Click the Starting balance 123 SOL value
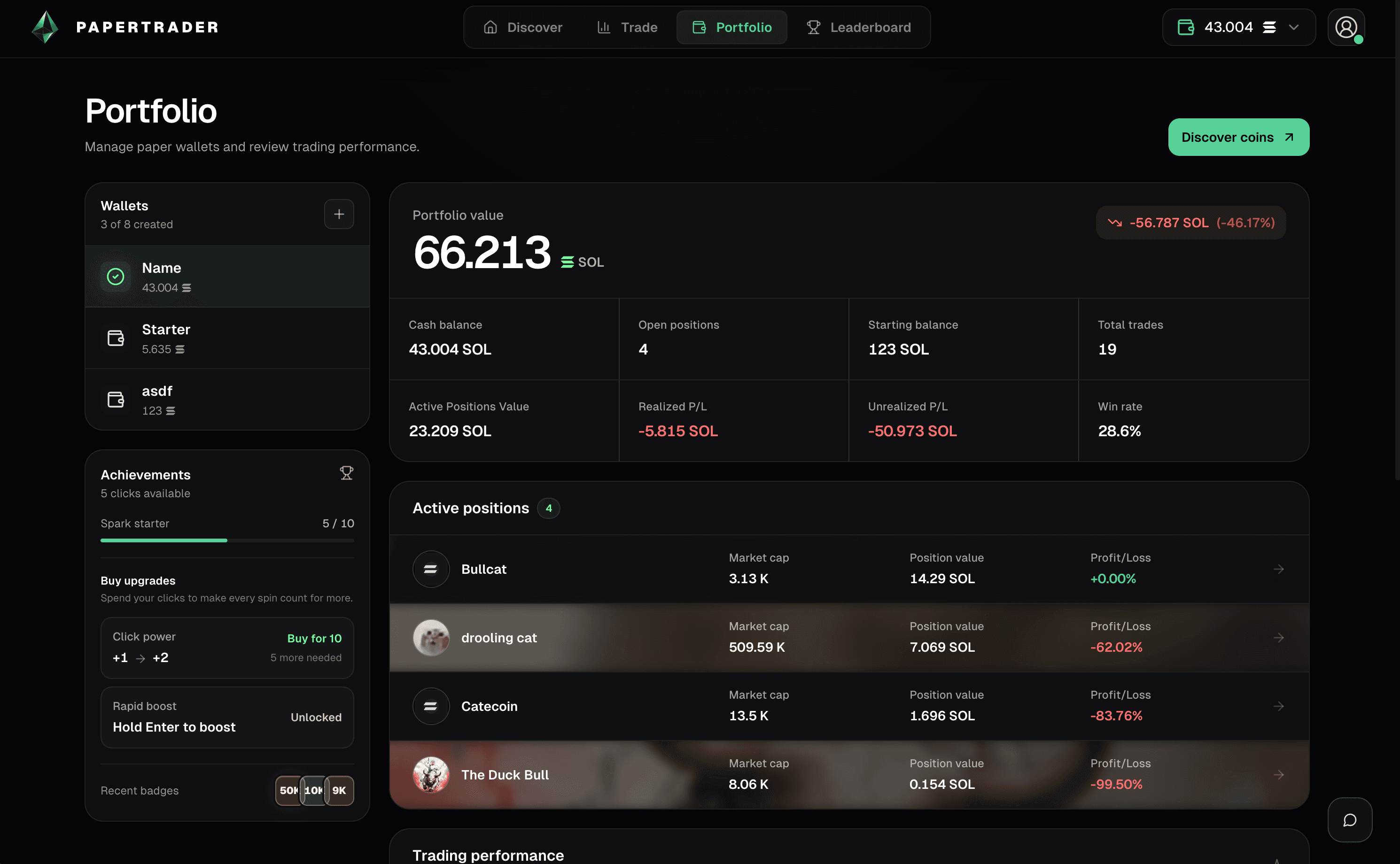 899,350
